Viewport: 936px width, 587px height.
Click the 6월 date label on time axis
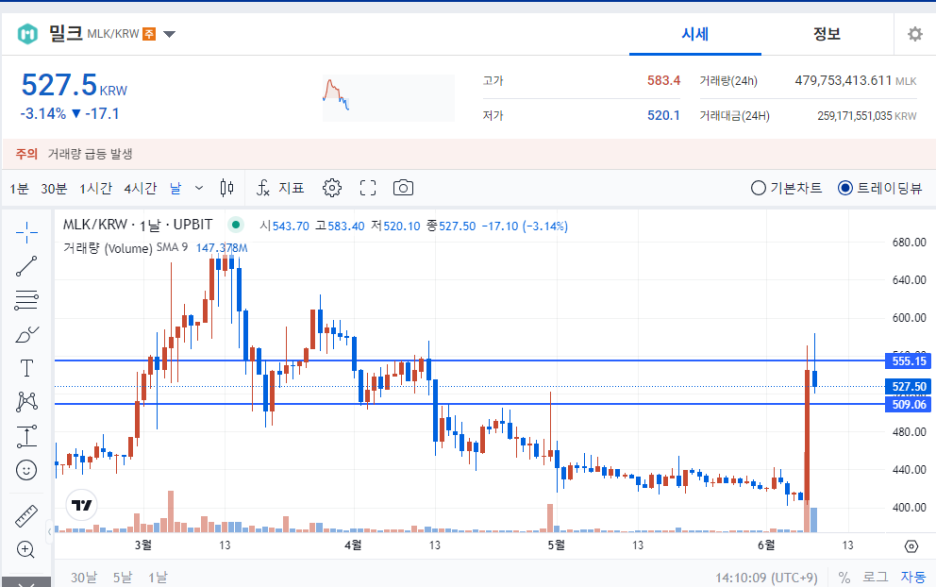766,545
